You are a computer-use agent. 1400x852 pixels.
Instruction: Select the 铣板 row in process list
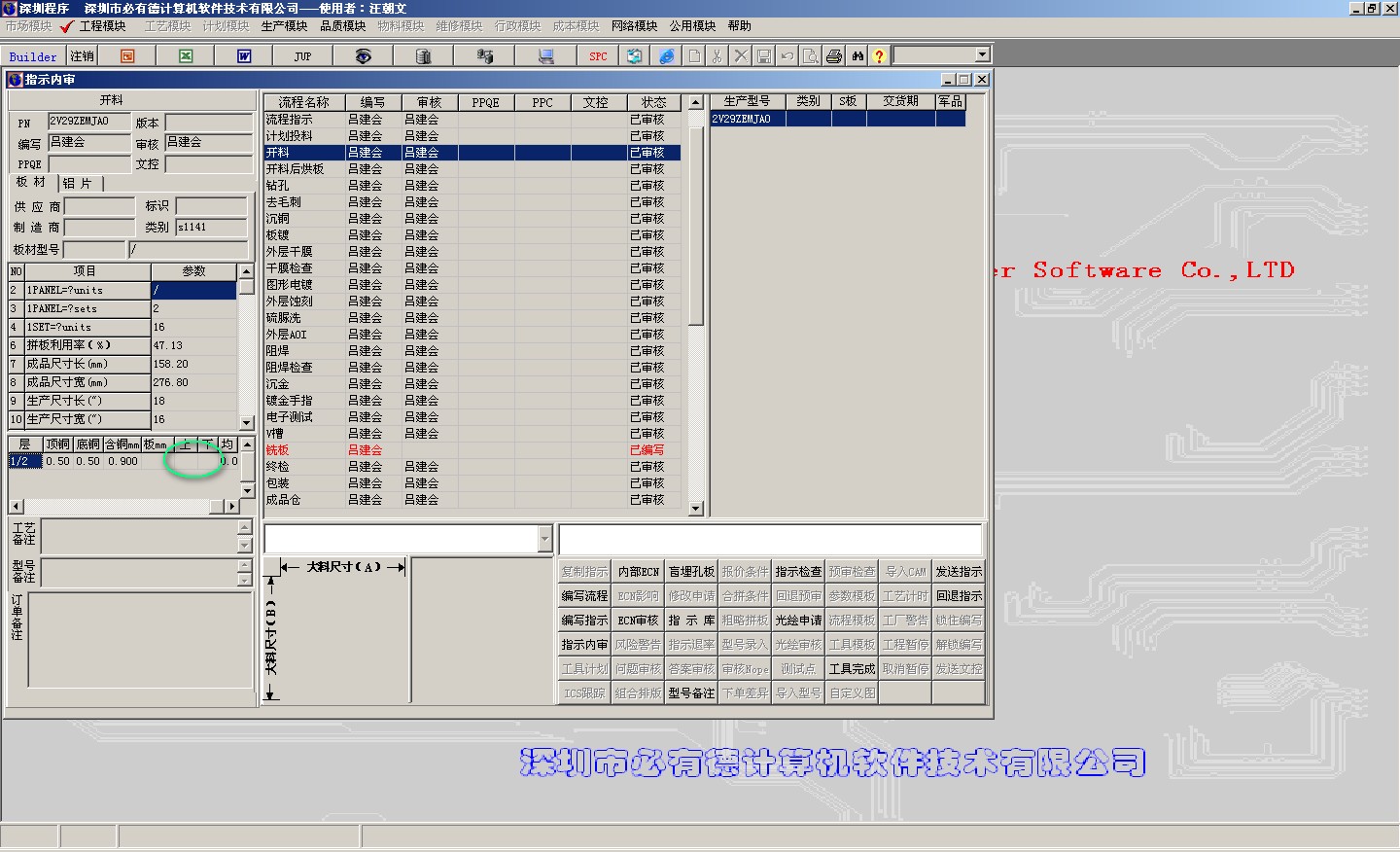[472, 450]
